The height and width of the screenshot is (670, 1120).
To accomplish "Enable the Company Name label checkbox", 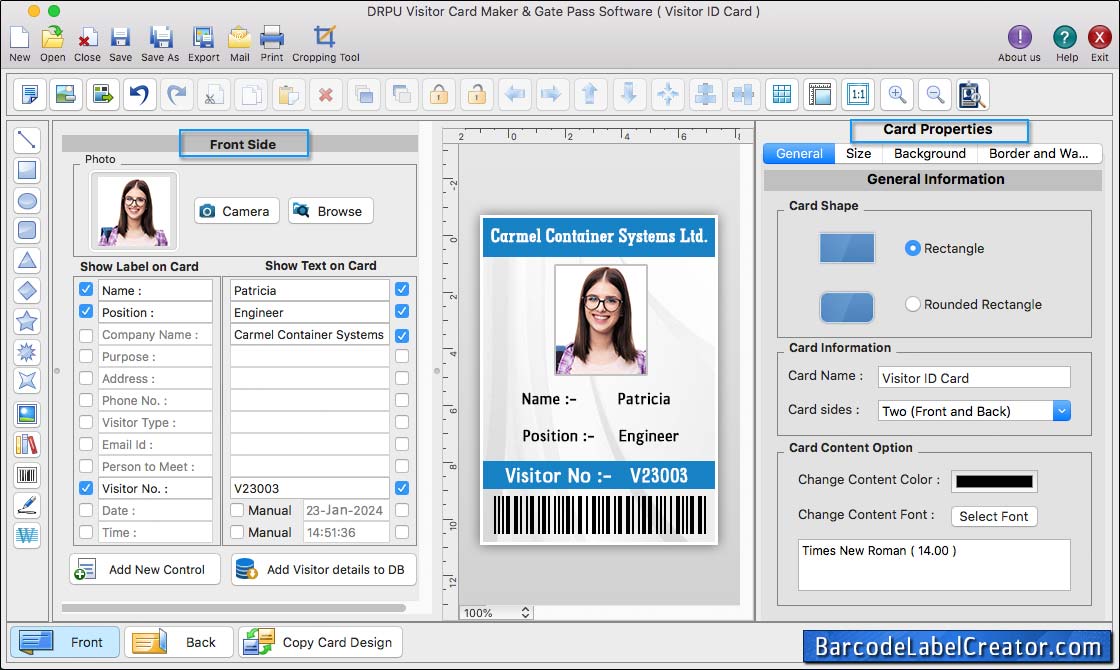I will (x=86, y=334).
